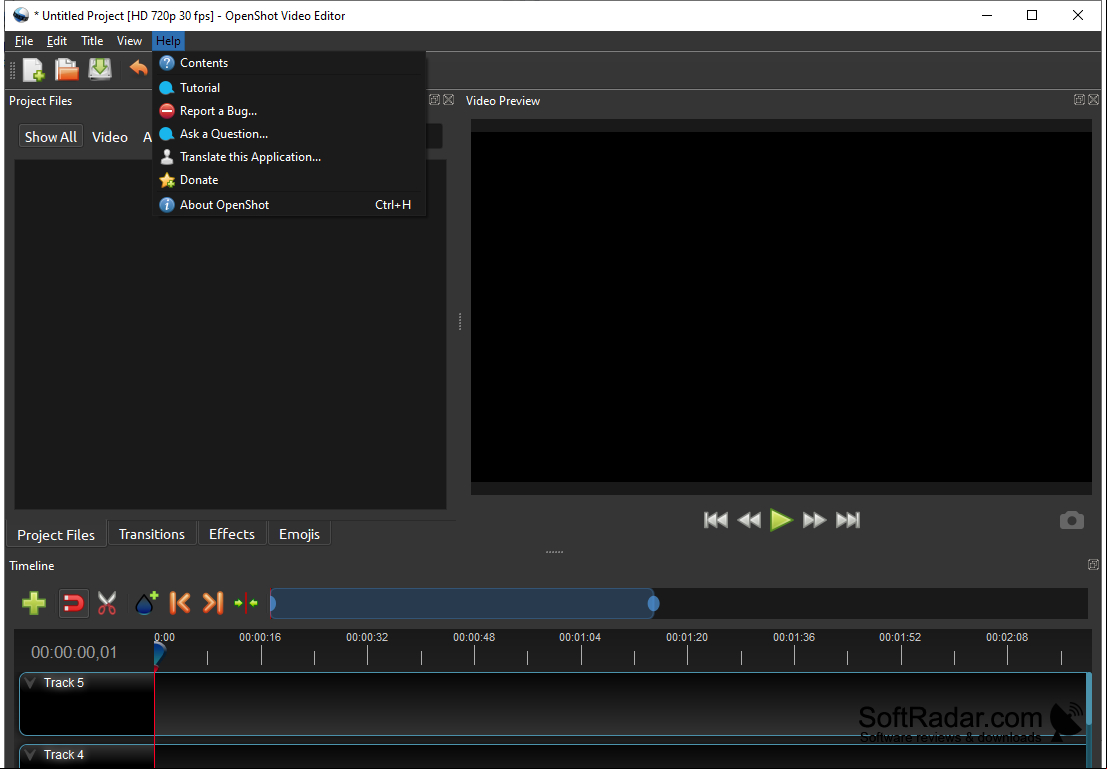This screenshot has height=769, width=1107.
Task: Activate the razor scissors tool
Action: (107, 604)
